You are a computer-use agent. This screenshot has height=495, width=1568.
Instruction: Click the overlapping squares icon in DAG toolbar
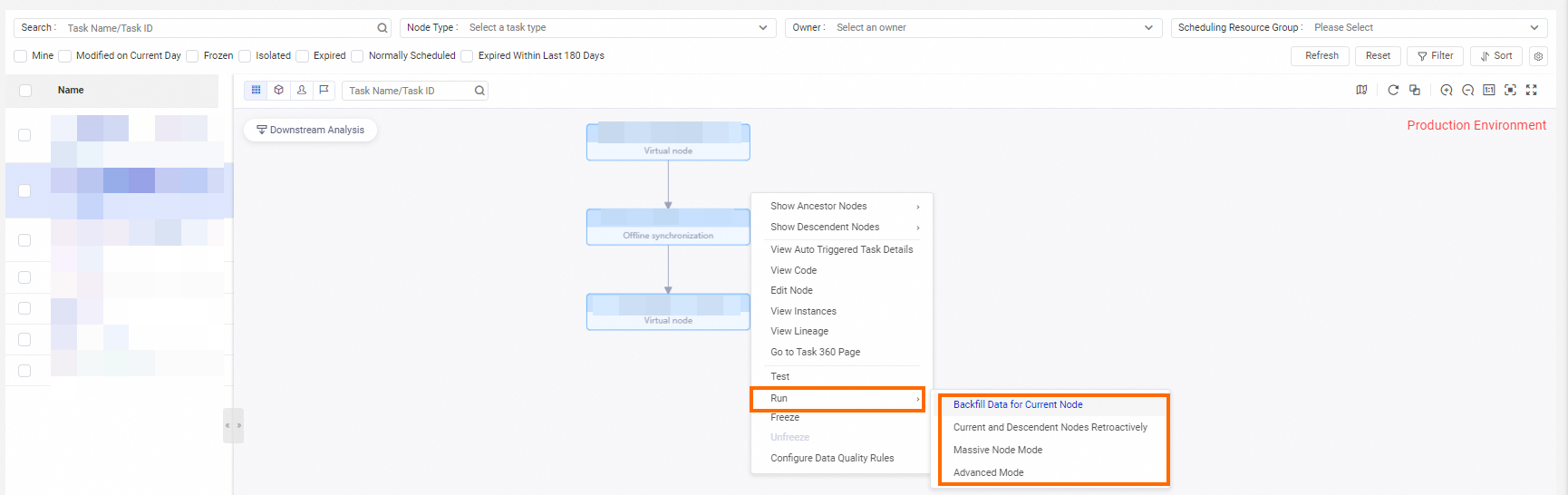[1415, 90]
